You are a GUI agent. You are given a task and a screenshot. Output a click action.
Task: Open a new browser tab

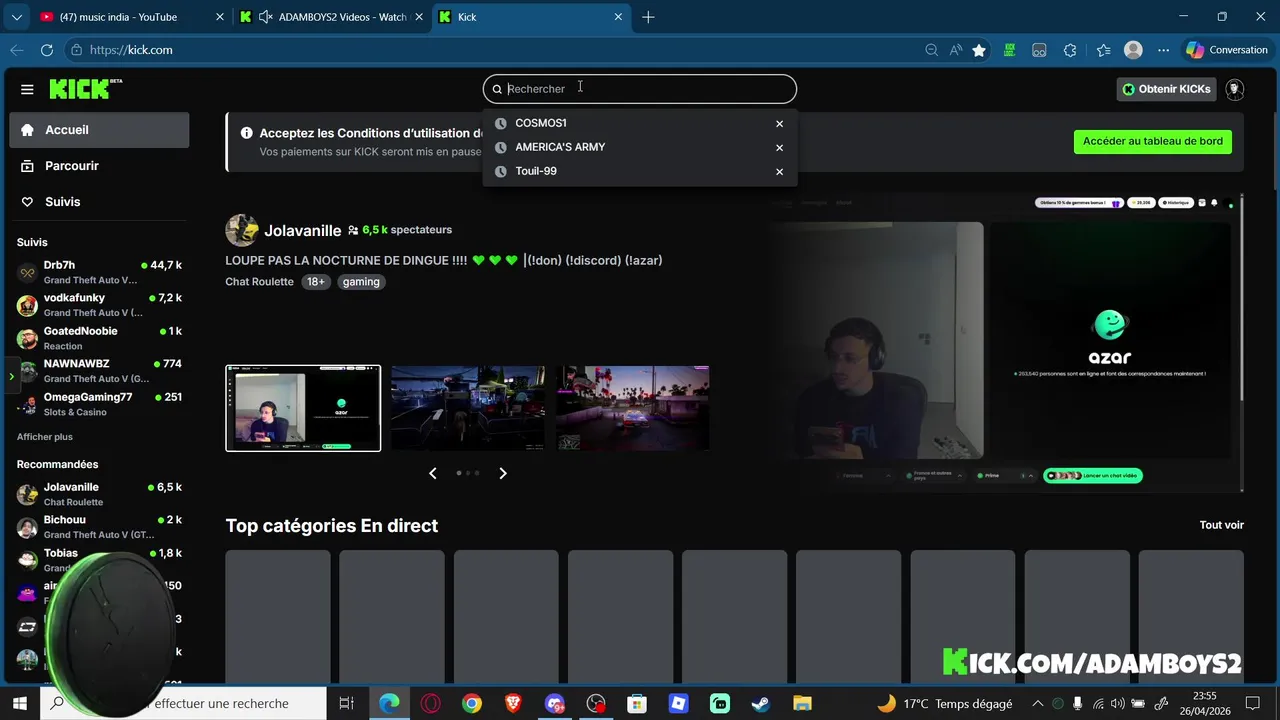click(x=648, y=17)
